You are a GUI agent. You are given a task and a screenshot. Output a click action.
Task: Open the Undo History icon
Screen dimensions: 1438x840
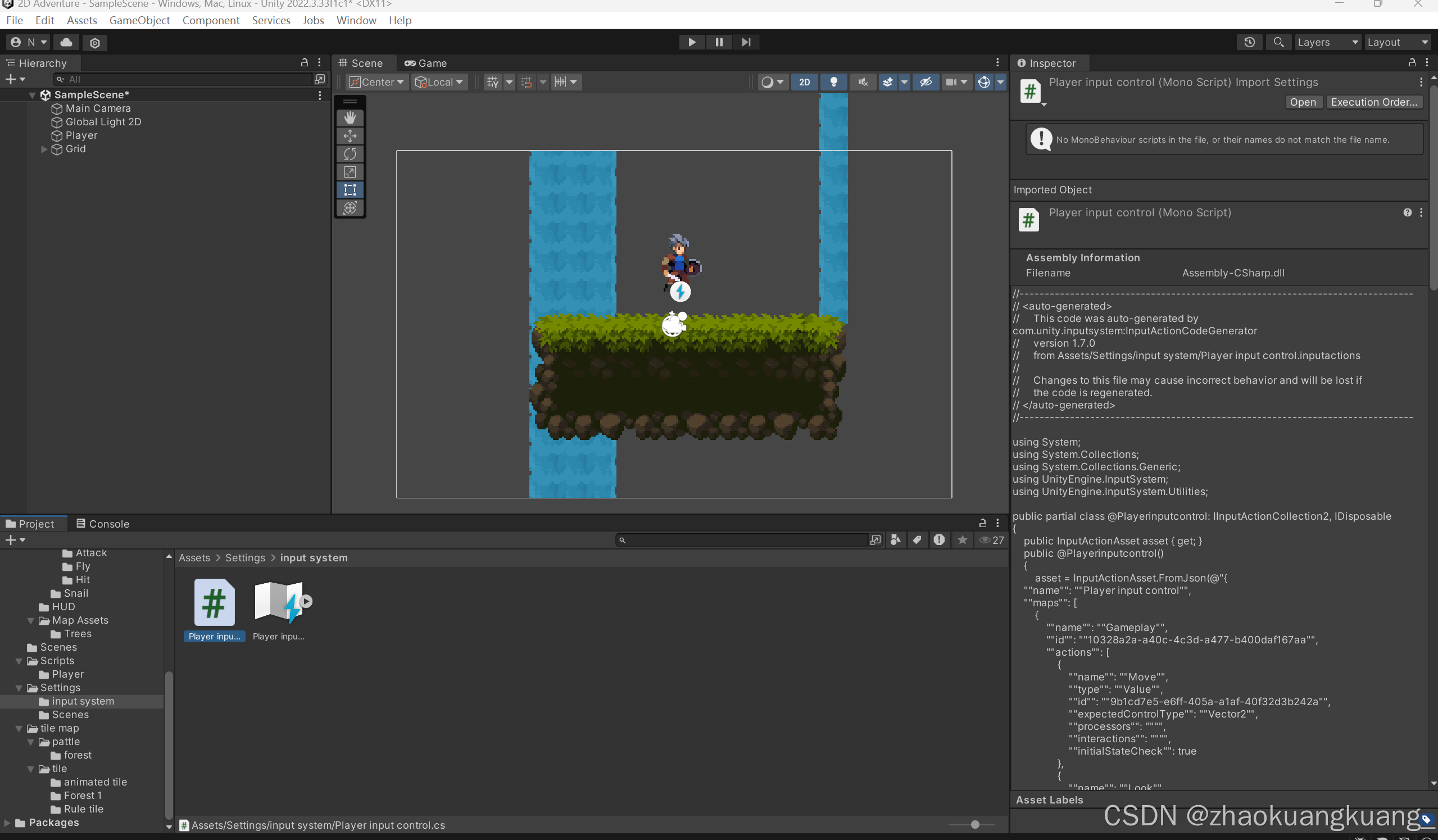click(1249, 42)
